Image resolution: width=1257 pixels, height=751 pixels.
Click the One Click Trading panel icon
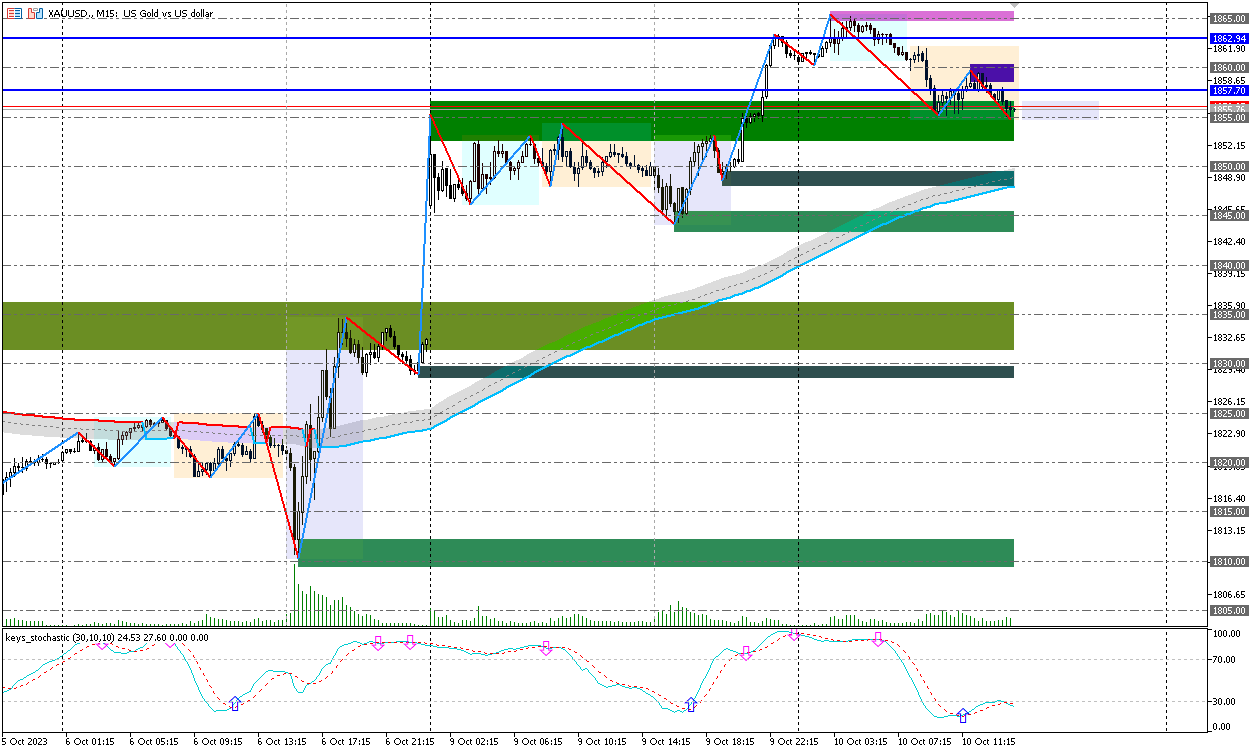(34, 14)
